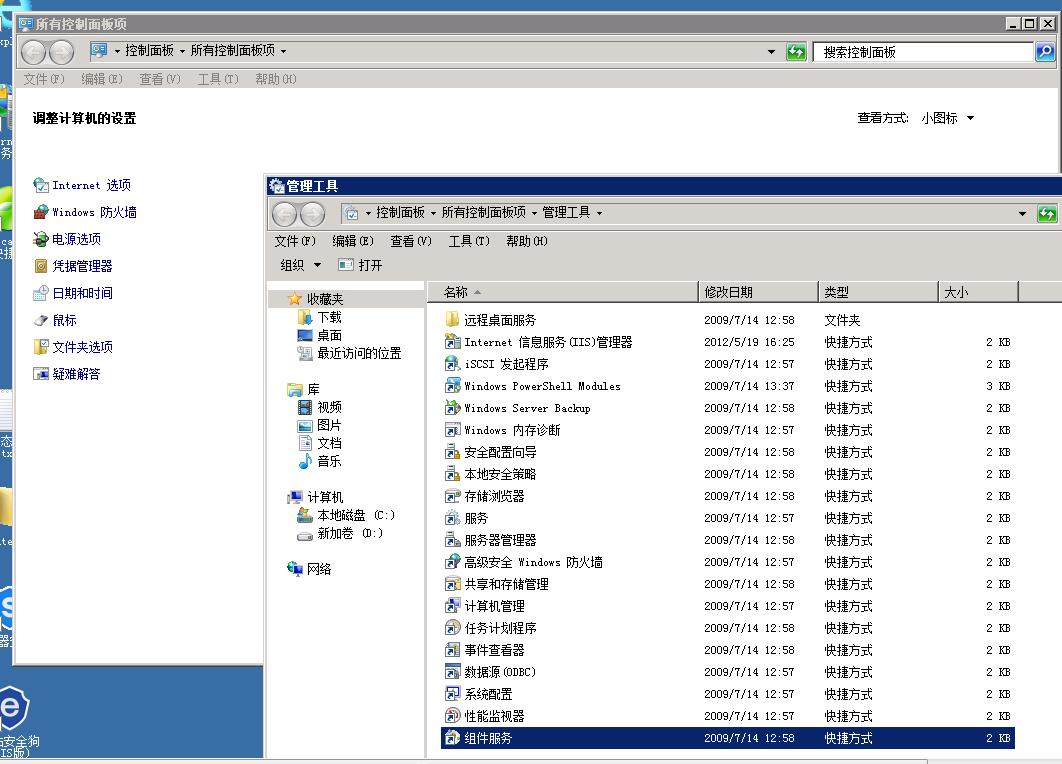This screenshot has width=1062, height=764.
Task: Open 电源选项 icon in control panel
Action: pos(41,239)
